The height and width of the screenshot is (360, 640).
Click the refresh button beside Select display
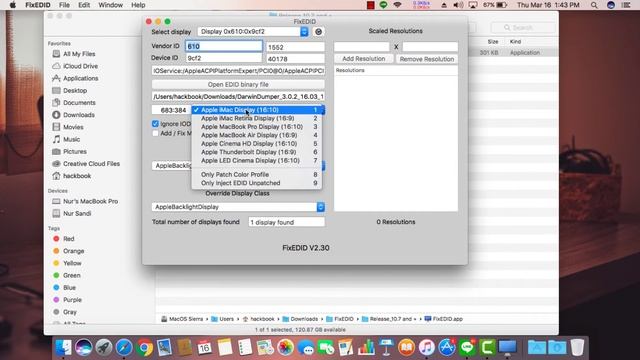[318, 32]
